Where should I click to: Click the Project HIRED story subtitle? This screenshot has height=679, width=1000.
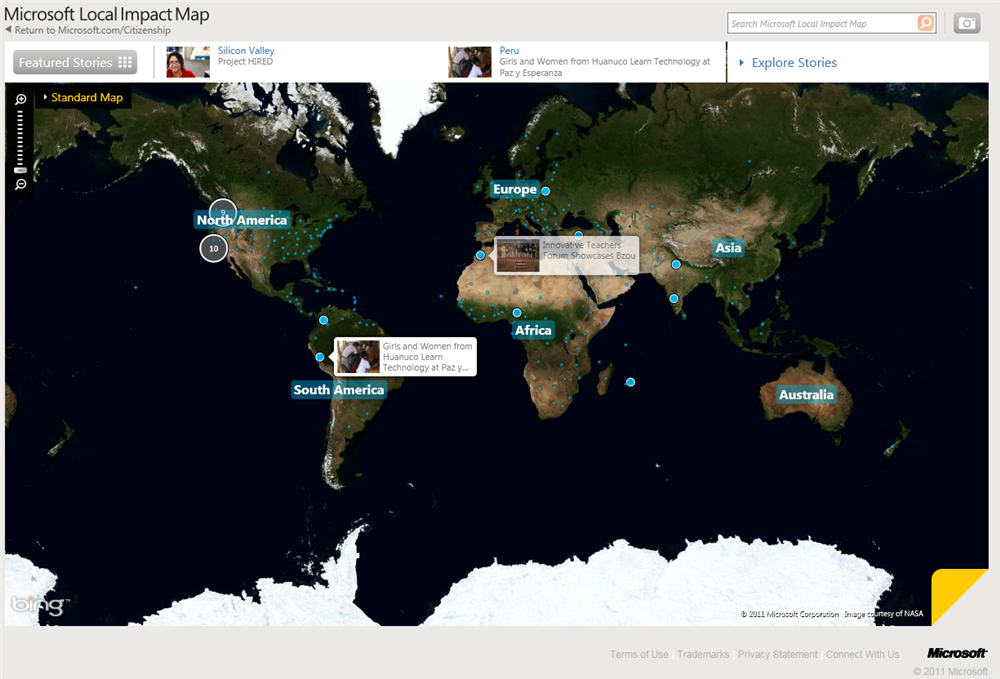coord(246,62)
